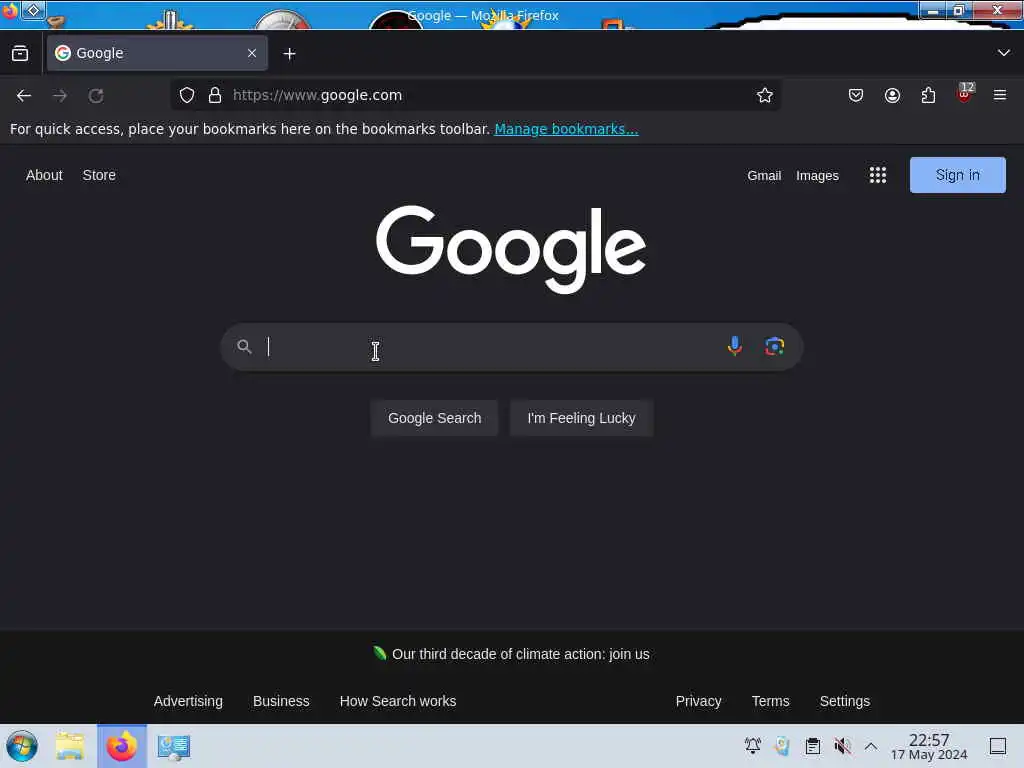Open How Search works link
This screenshot has width=1024, height=768.
(x=398, y=701)
